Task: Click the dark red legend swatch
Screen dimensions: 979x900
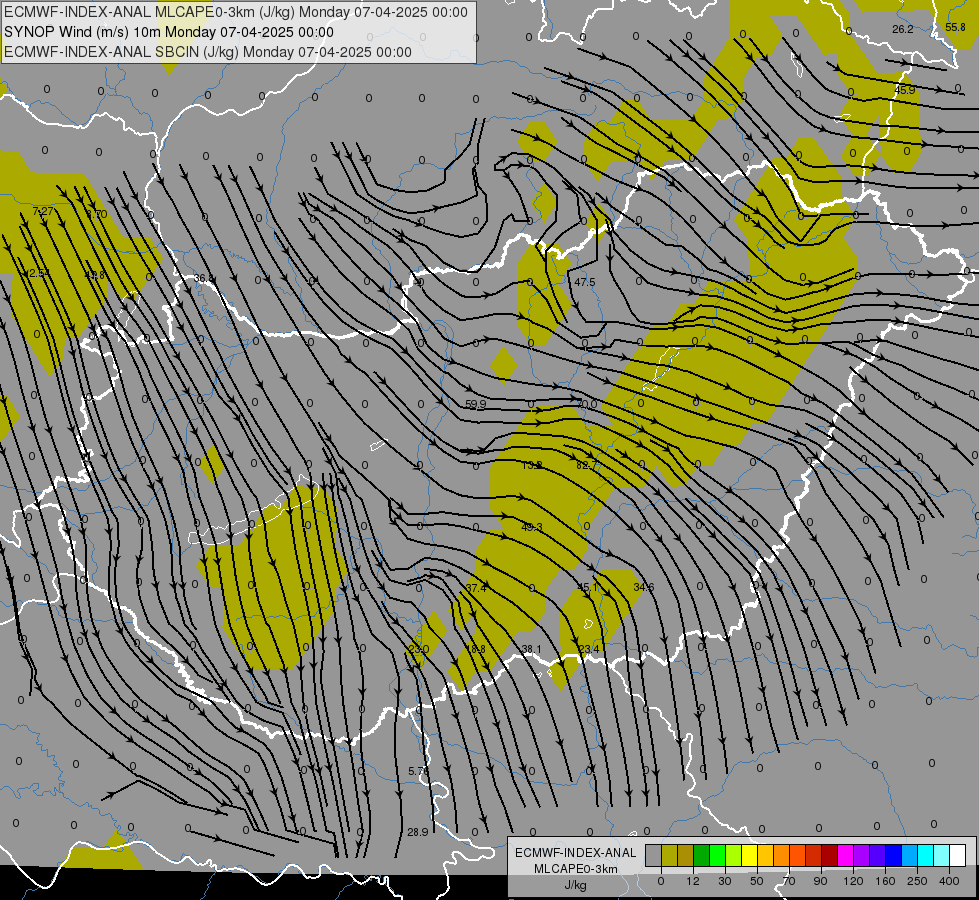Action: tap(829, 855)
